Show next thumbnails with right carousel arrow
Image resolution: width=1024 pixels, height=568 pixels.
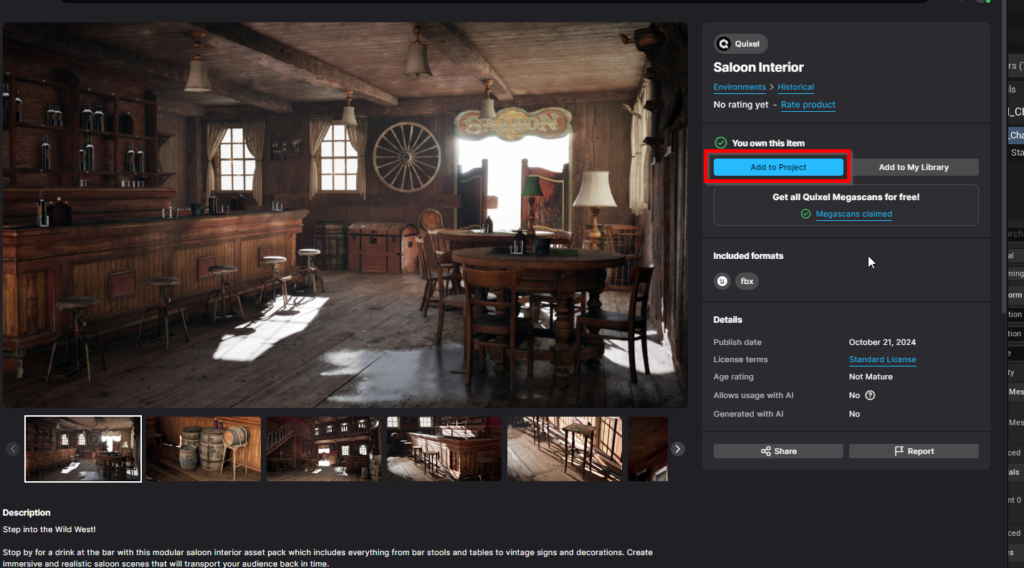(677, 449)
